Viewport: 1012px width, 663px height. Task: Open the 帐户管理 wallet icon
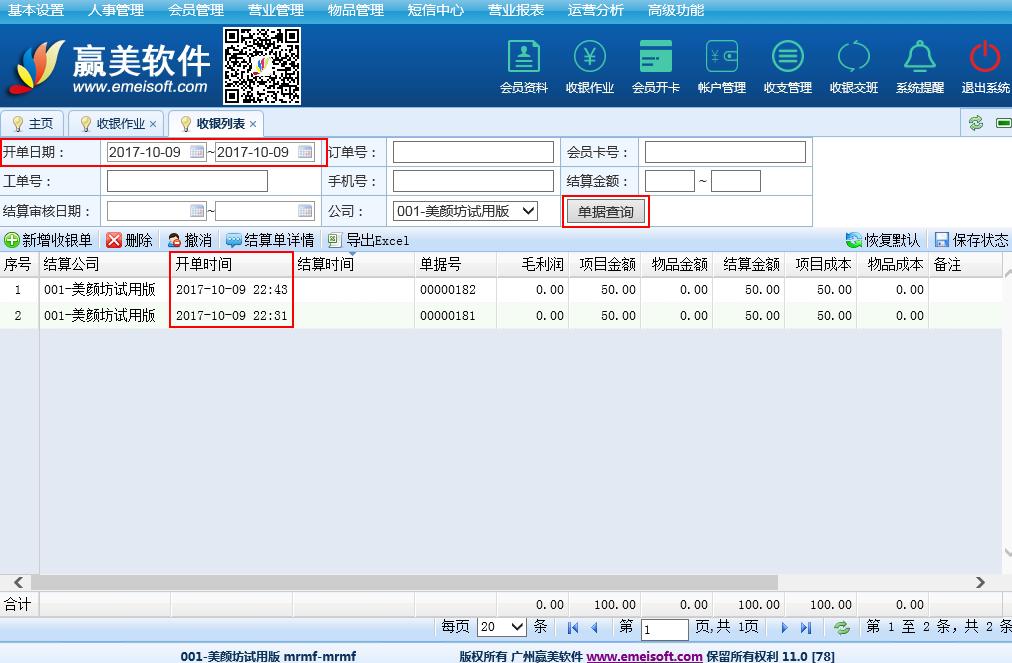[721, 58]
